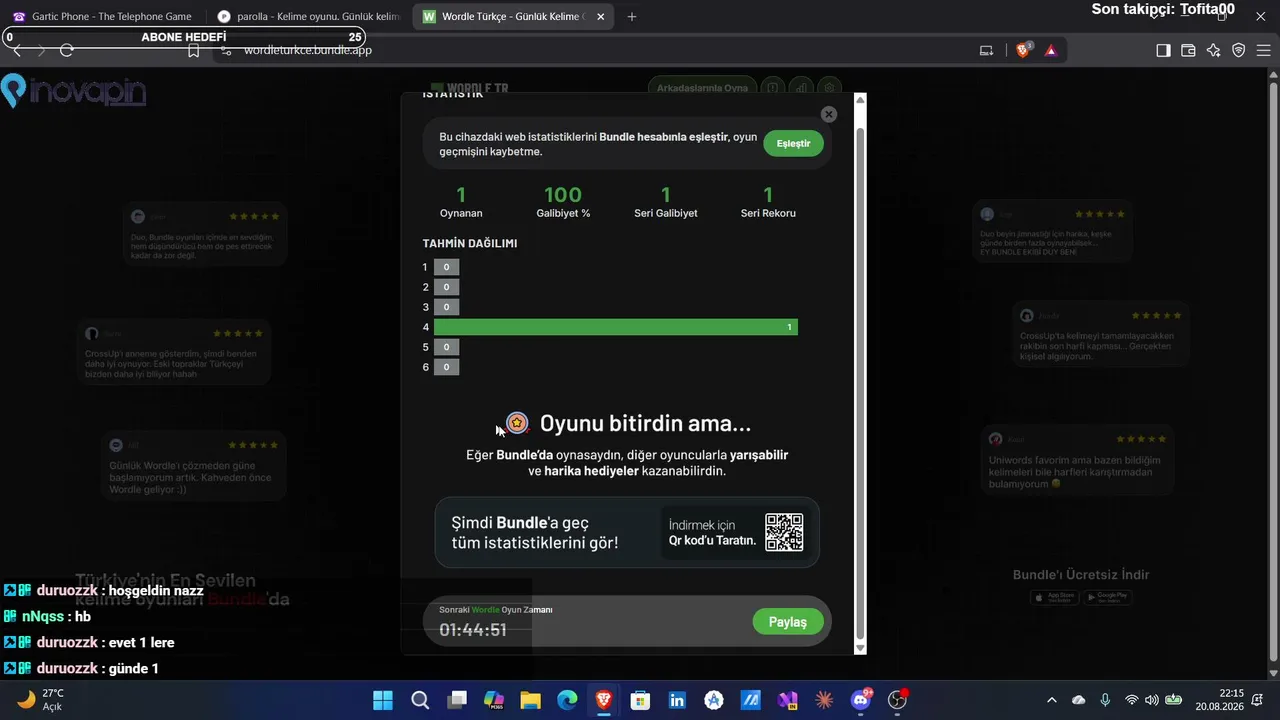Open Microsoft Edge from taskbar
The height and width of the screenshot is (720, 1280).
click(567, 700)
